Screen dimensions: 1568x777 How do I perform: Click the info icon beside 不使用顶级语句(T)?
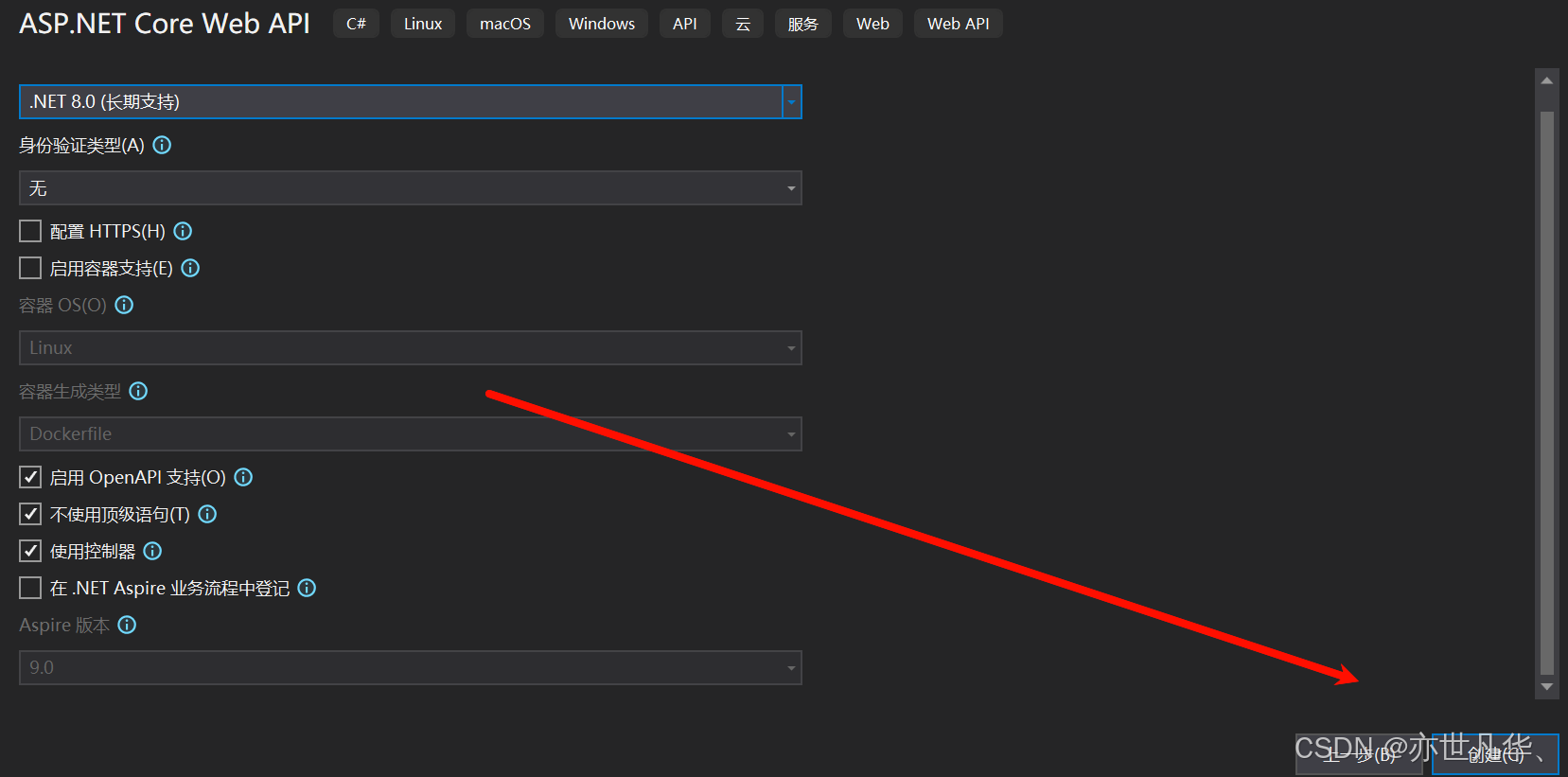(207, 514)
